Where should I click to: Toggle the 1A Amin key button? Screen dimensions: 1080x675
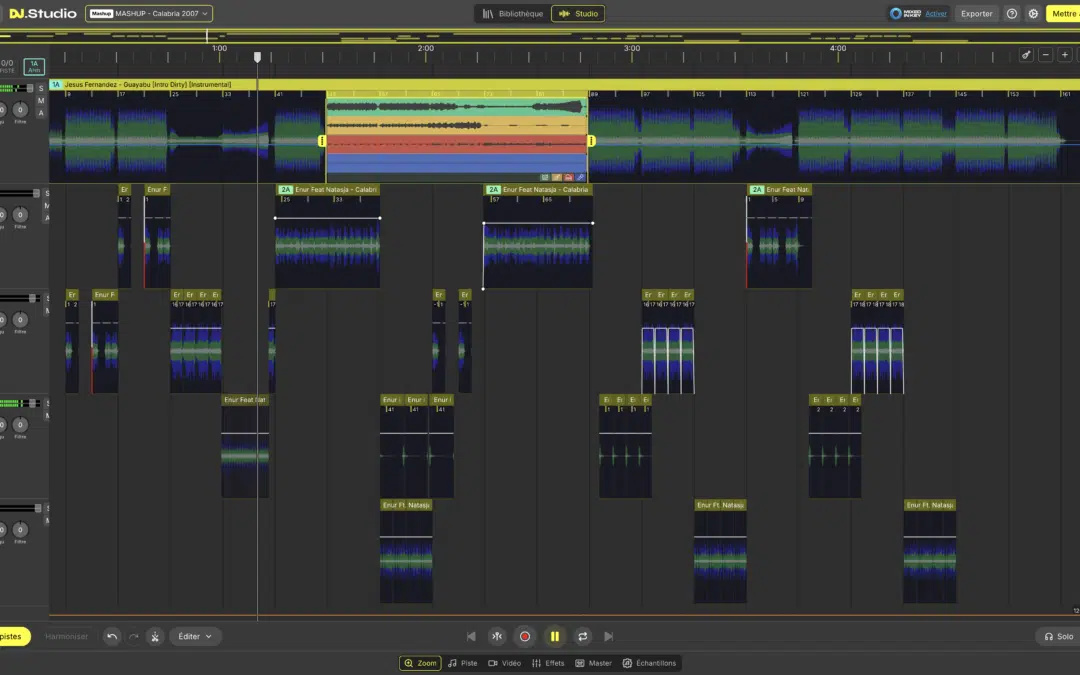coord(34,66)
